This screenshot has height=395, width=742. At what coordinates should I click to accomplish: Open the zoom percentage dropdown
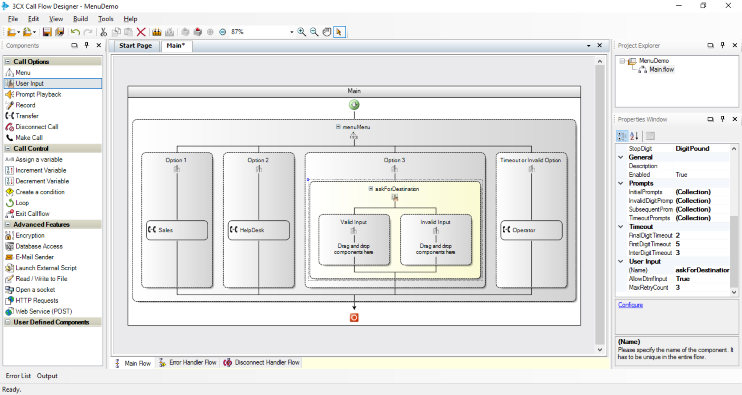coord(292,32)
